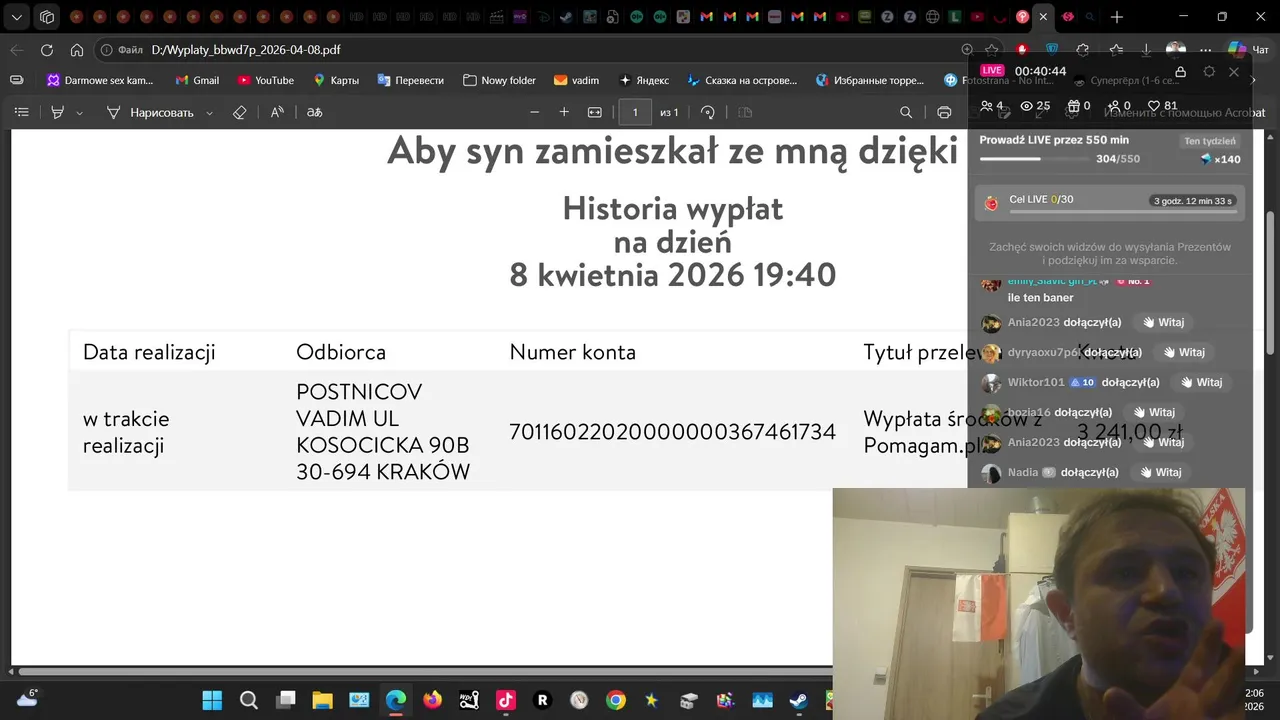
Task: Lock the LIVE overlay panel
Action: (x=1180, y=72)
